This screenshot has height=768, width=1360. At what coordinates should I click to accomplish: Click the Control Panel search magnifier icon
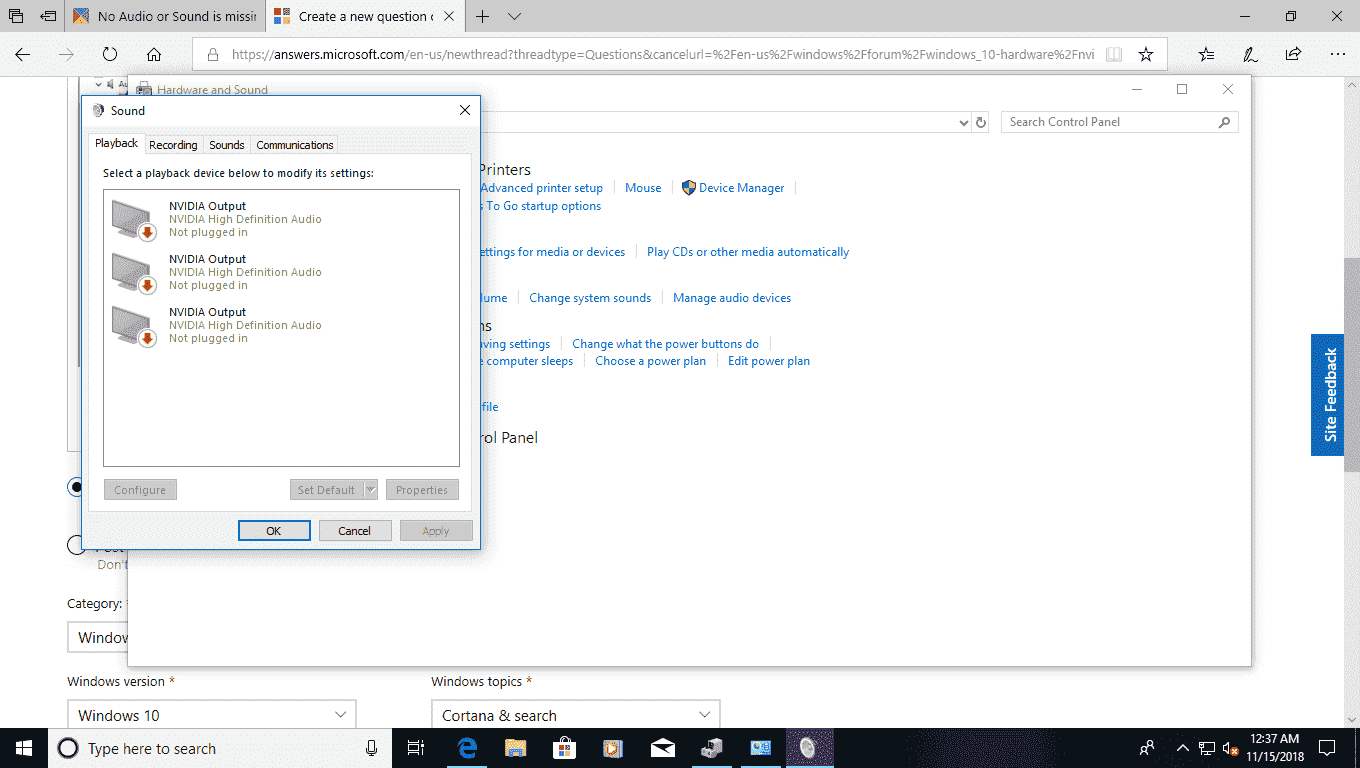point(1224,122)
